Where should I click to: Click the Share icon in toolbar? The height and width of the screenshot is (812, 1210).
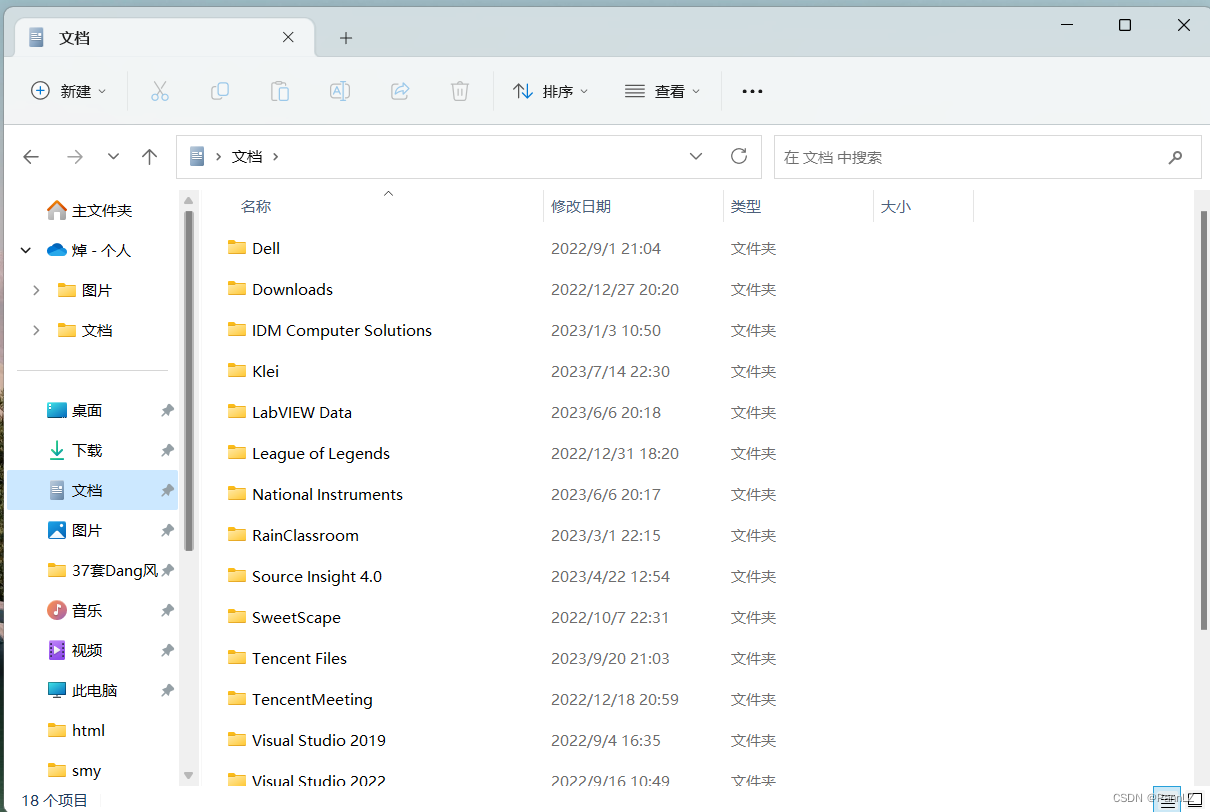(x=400, y=91)
